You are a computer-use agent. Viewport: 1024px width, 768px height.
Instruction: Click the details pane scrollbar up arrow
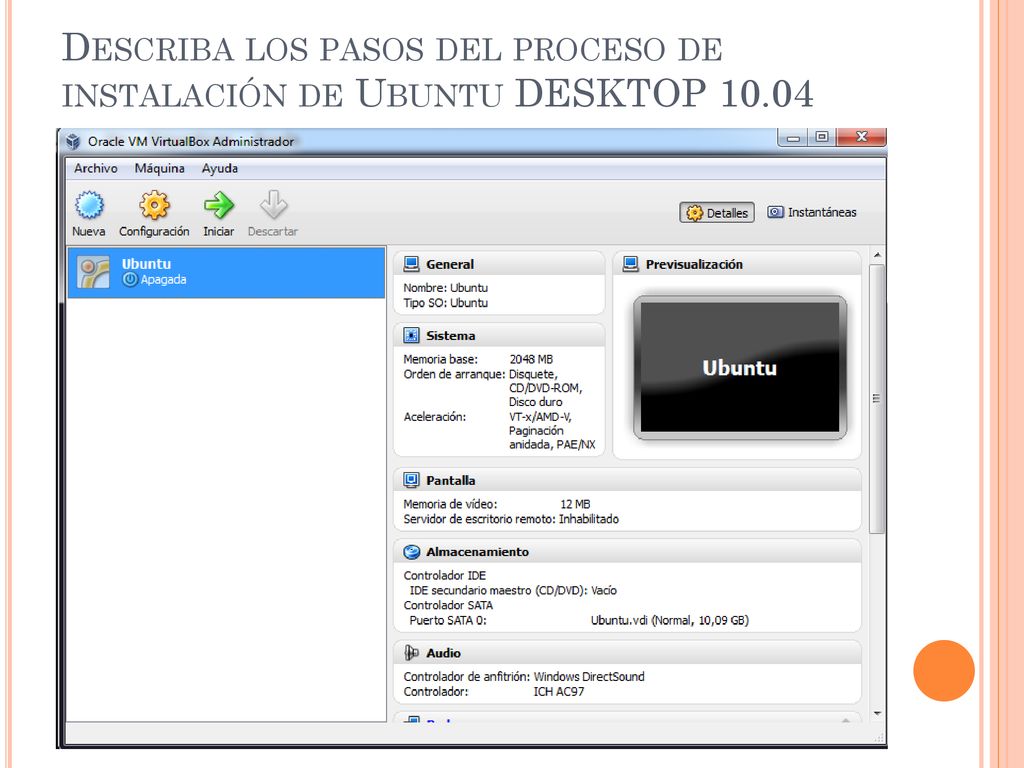[877, 255]
